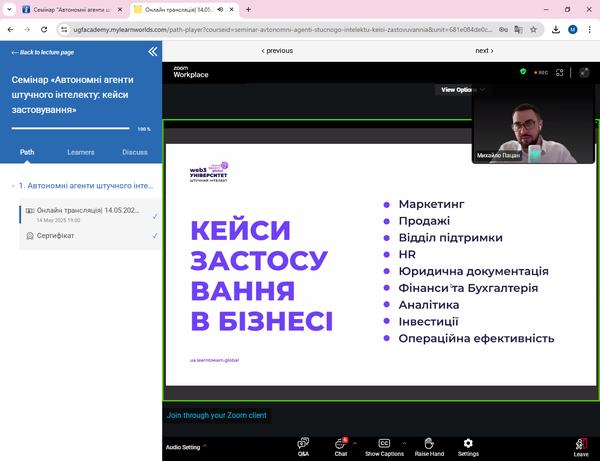Open the View Options dropdown
Viewport: 600px width, 461px height.
tap(463, 90)
